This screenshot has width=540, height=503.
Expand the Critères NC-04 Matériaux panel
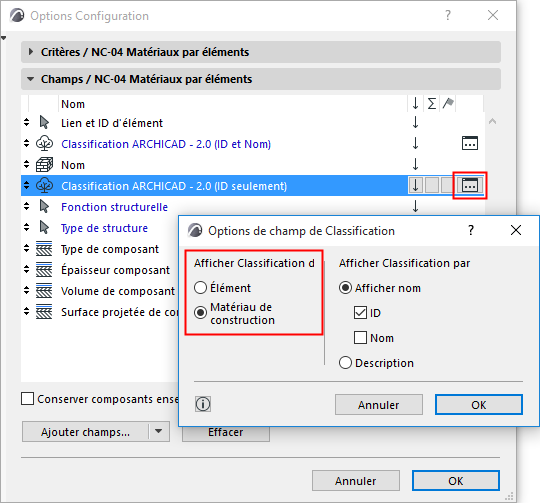point(31,52)
